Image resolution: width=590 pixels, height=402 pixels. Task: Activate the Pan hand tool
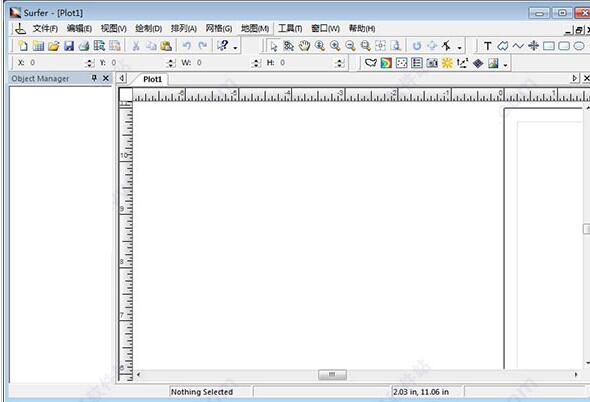304,46
